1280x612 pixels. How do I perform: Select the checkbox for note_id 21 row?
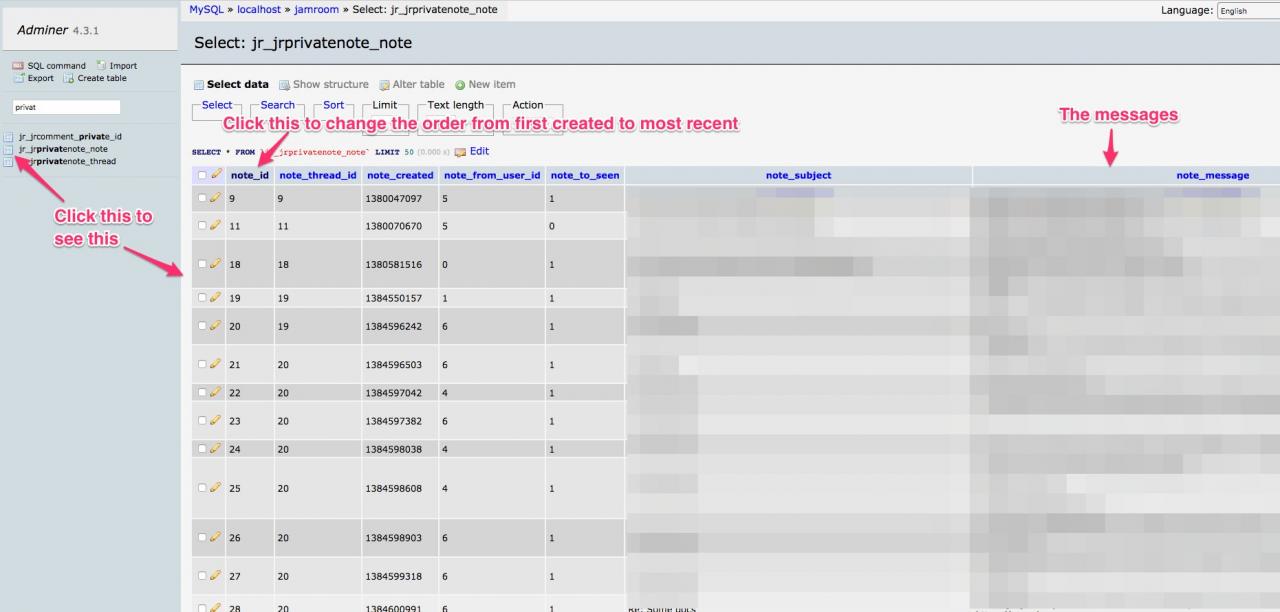(202, 365)
